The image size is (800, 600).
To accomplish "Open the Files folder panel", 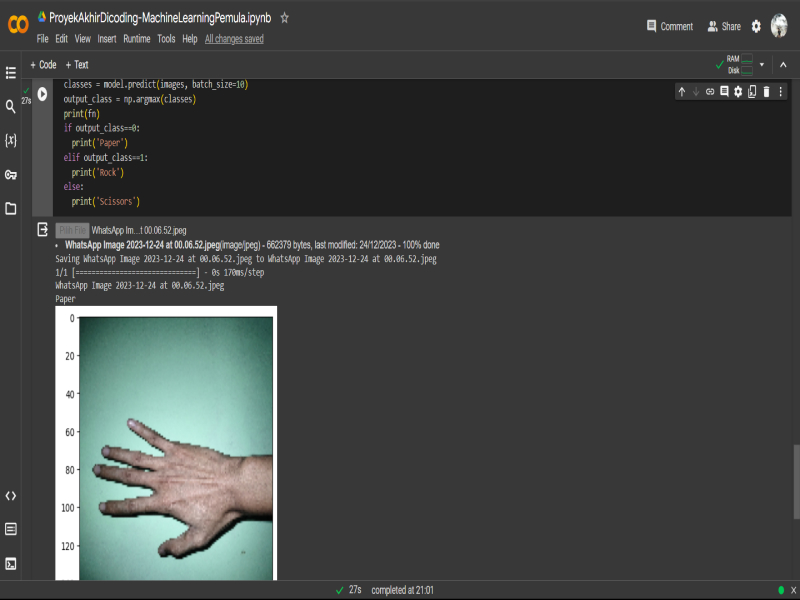I will (11, 208).
